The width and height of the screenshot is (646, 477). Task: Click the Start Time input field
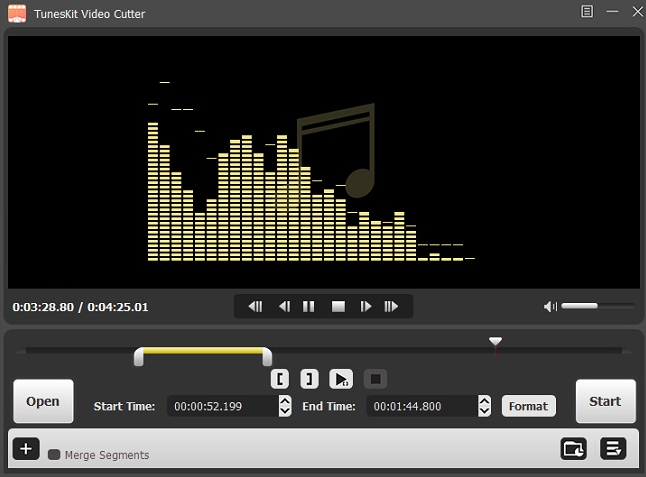click(x=222, y=406)
